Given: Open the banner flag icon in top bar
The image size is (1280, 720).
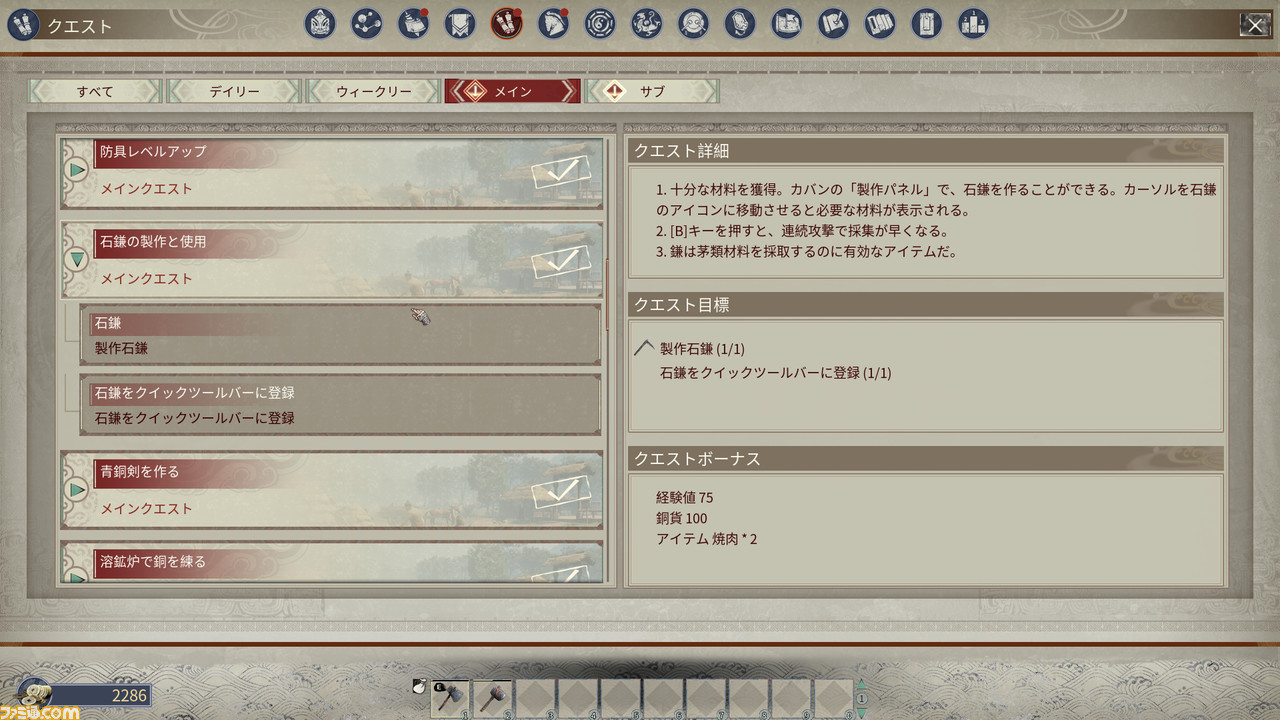Looking at the screenshot, I should pyautogui.click(x=460, y=23).
